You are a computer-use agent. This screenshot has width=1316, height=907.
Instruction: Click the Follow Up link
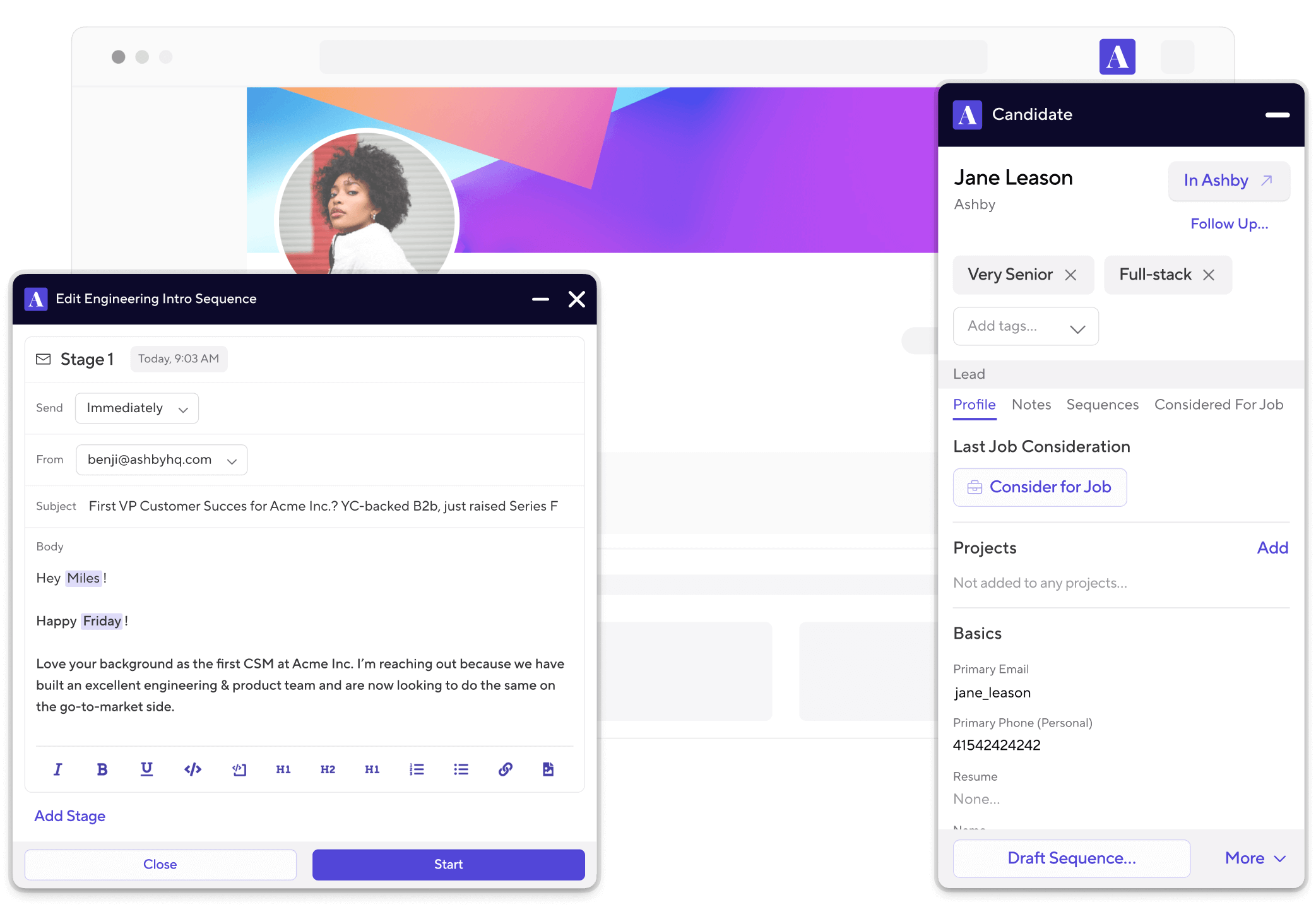[x=1230, y=223]
